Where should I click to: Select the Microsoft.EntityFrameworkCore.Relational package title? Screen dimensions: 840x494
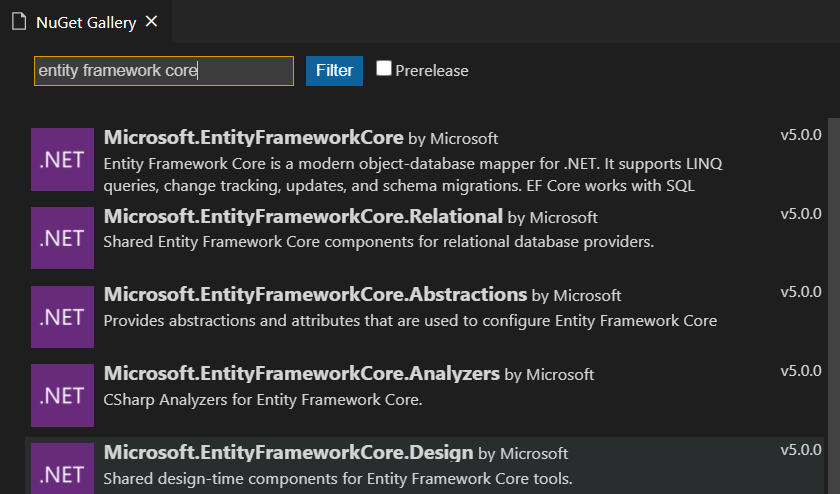[302, 216]
